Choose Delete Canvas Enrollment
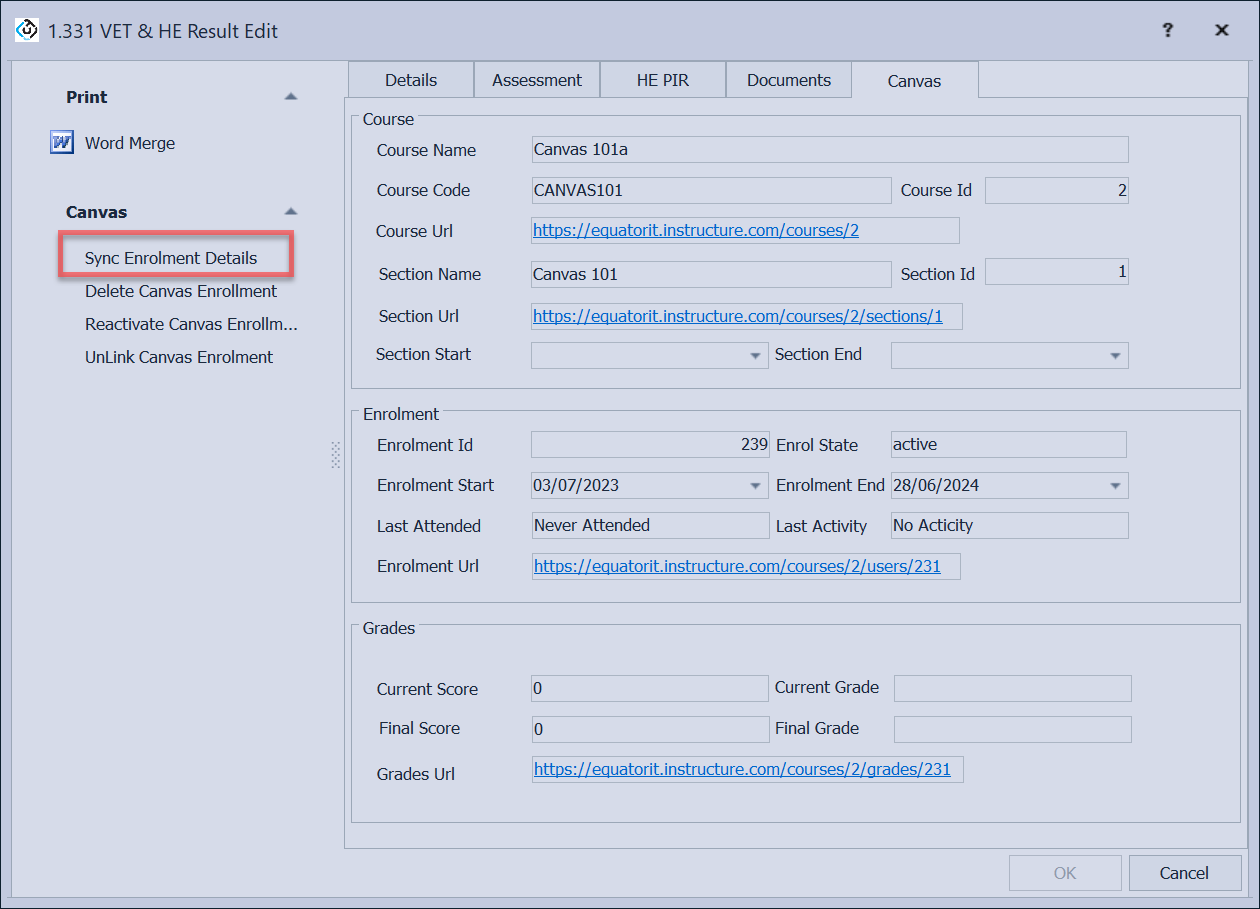The height and width of the screenshot is (909, 1260). pyautogui.click(x=181, y=292)
